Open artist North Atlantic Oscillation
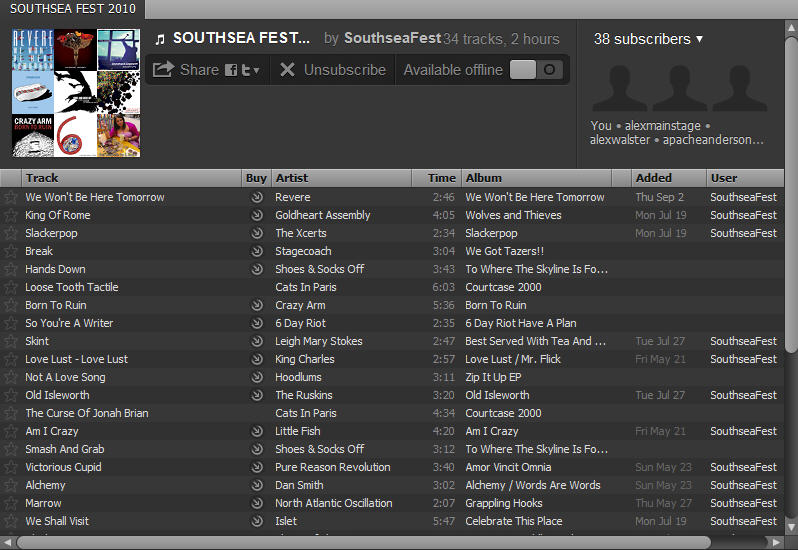Viewport: 798px width, 550px height. click(x=334, y=503)
